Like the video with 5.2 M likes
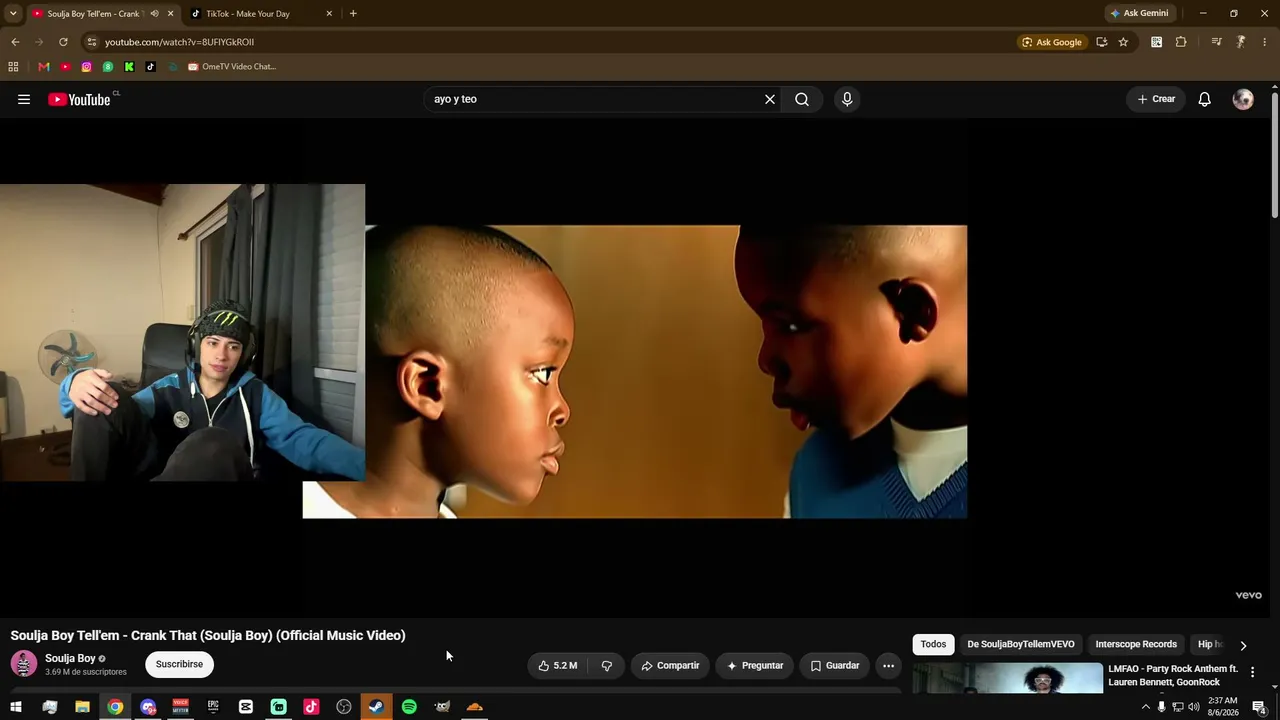Image resolution: width=1280 pixels, height=720 pixels. [x=558, y=666]
